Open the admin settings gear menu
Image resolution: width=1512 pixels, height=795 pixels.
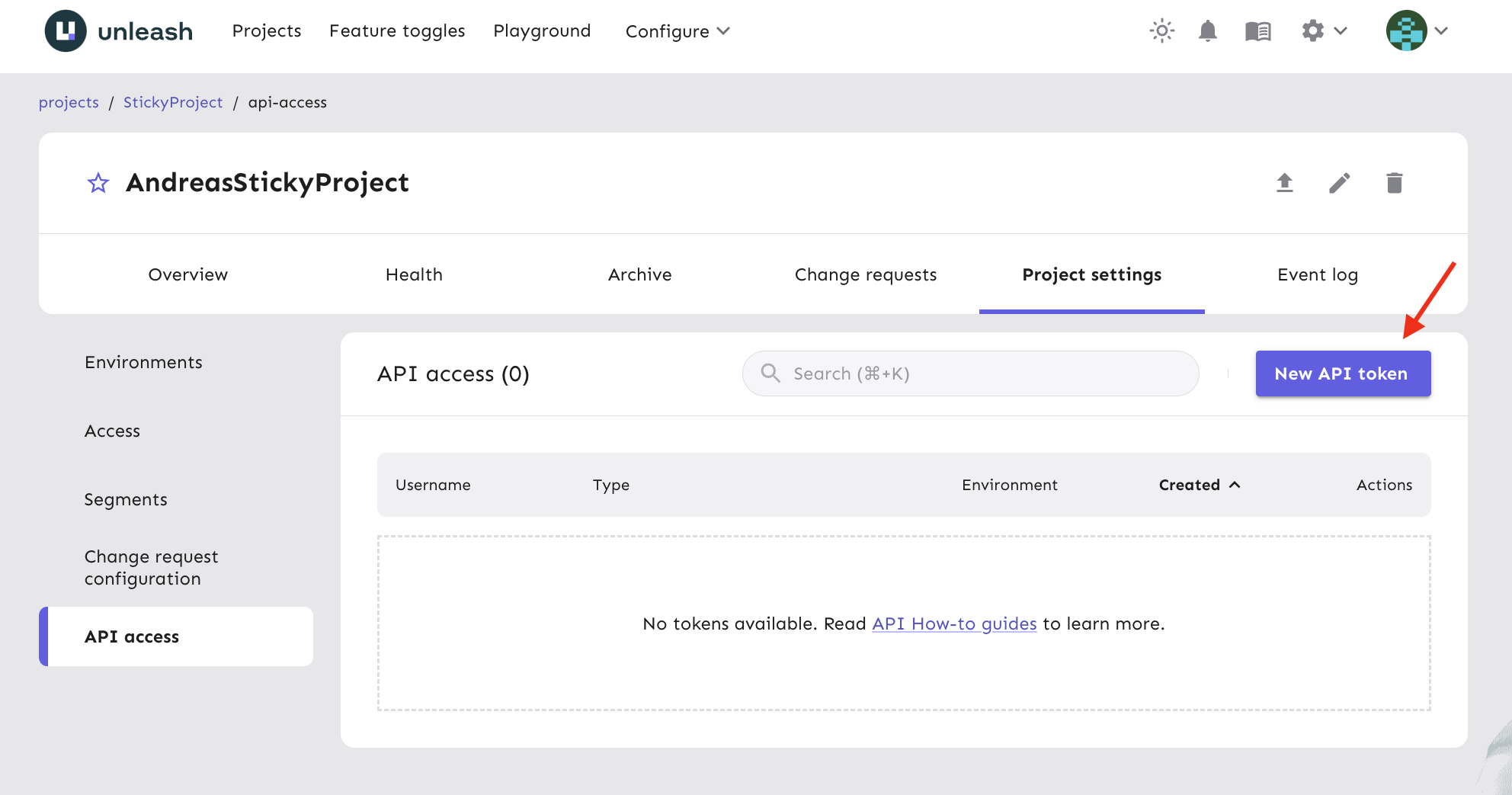point(1324,31)
